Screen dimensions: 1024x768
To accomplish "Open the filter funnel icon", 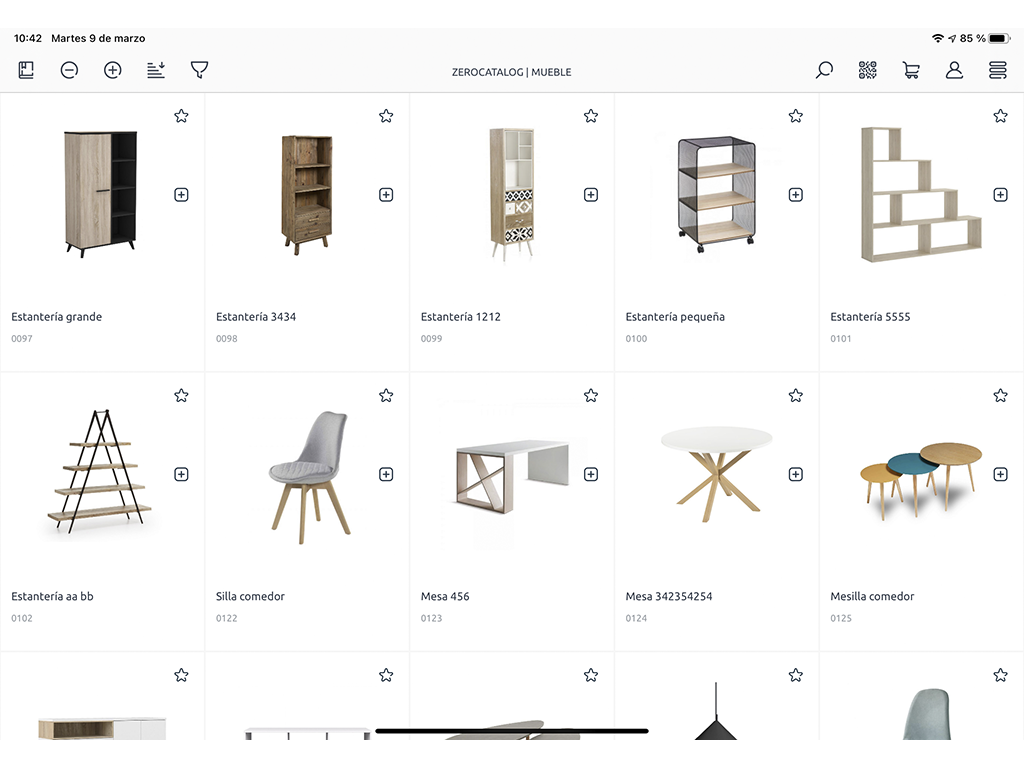I will [199, 70].
